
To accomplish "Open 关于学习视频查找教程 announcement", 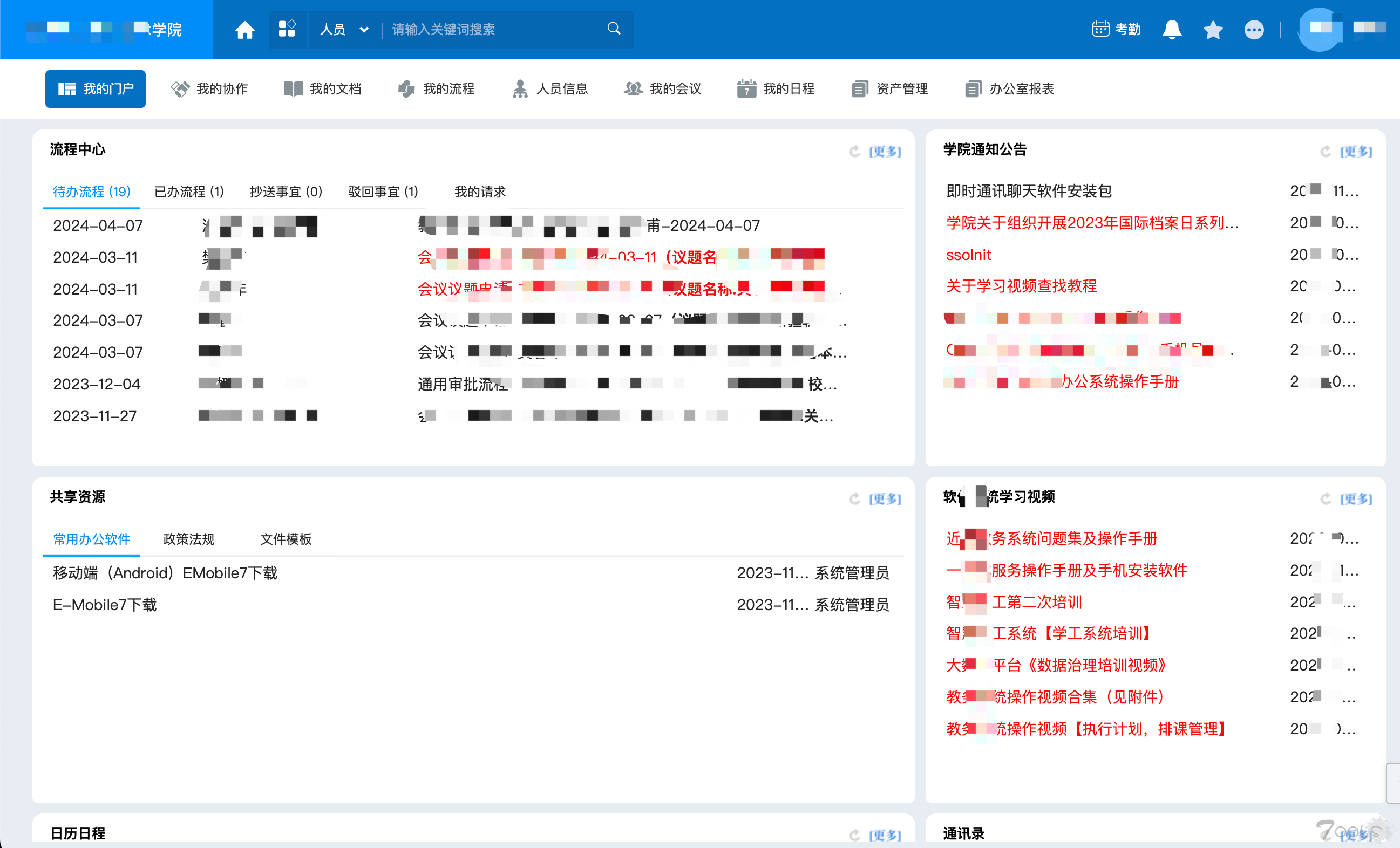I will [x=1021, y=286].
